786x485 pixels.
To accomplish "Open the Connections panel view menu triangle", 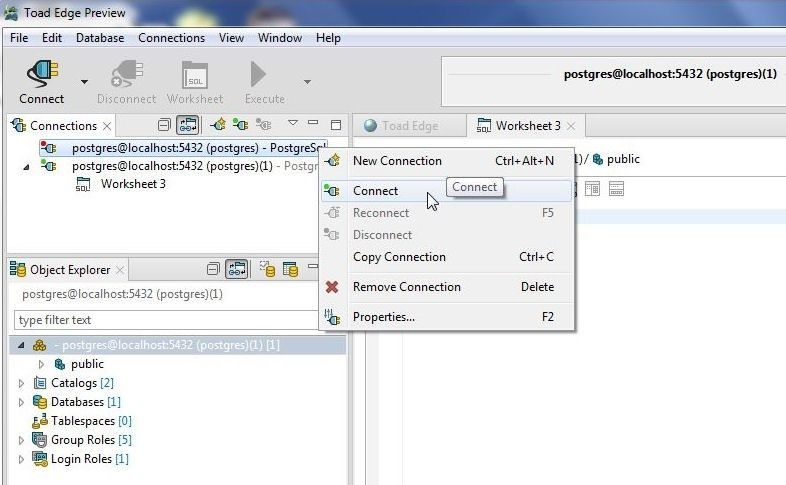I will [x=293, y=122].
